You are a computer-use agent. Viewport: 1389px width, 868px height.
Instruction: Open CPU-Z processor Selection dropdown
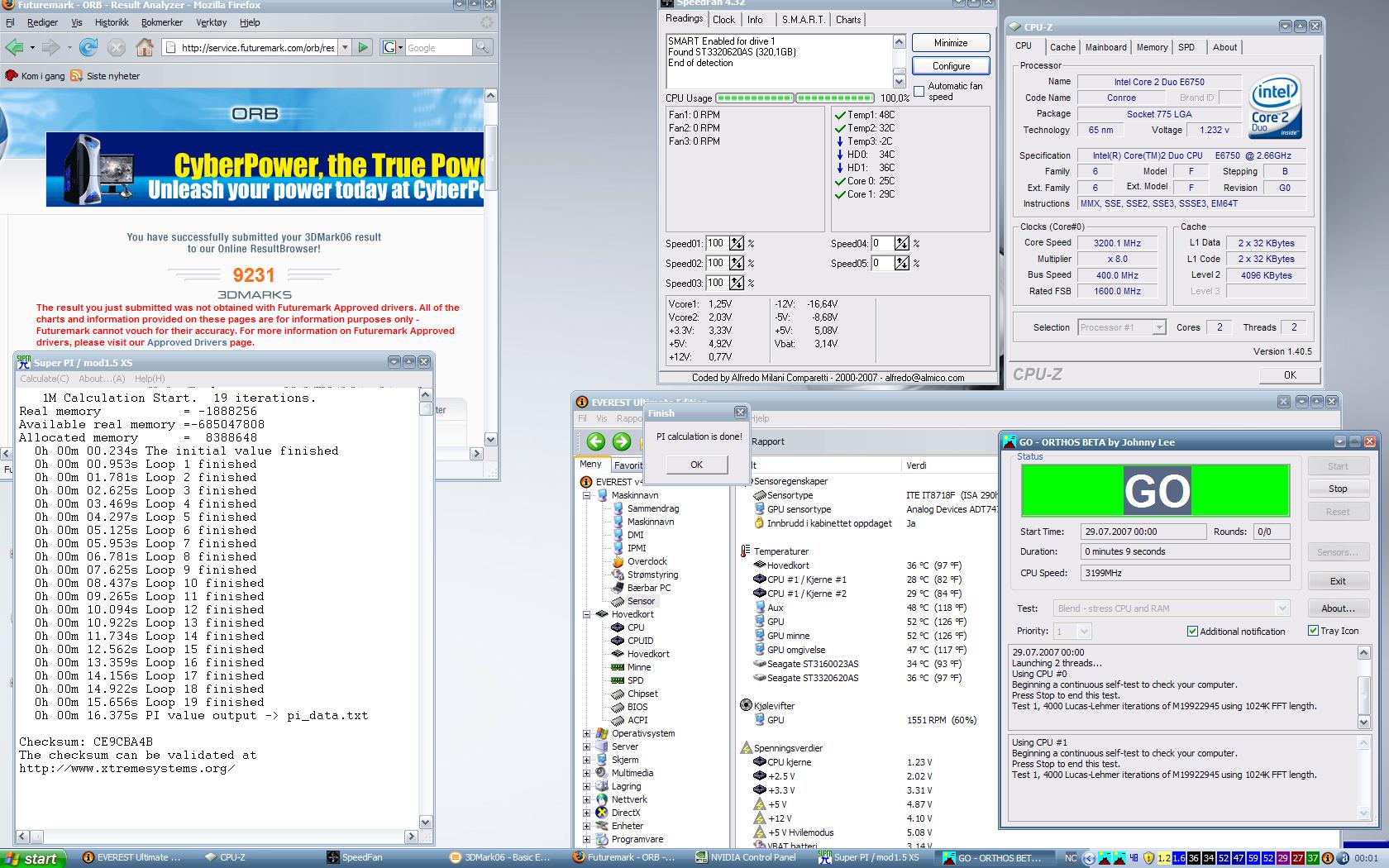click(1158, 327)
